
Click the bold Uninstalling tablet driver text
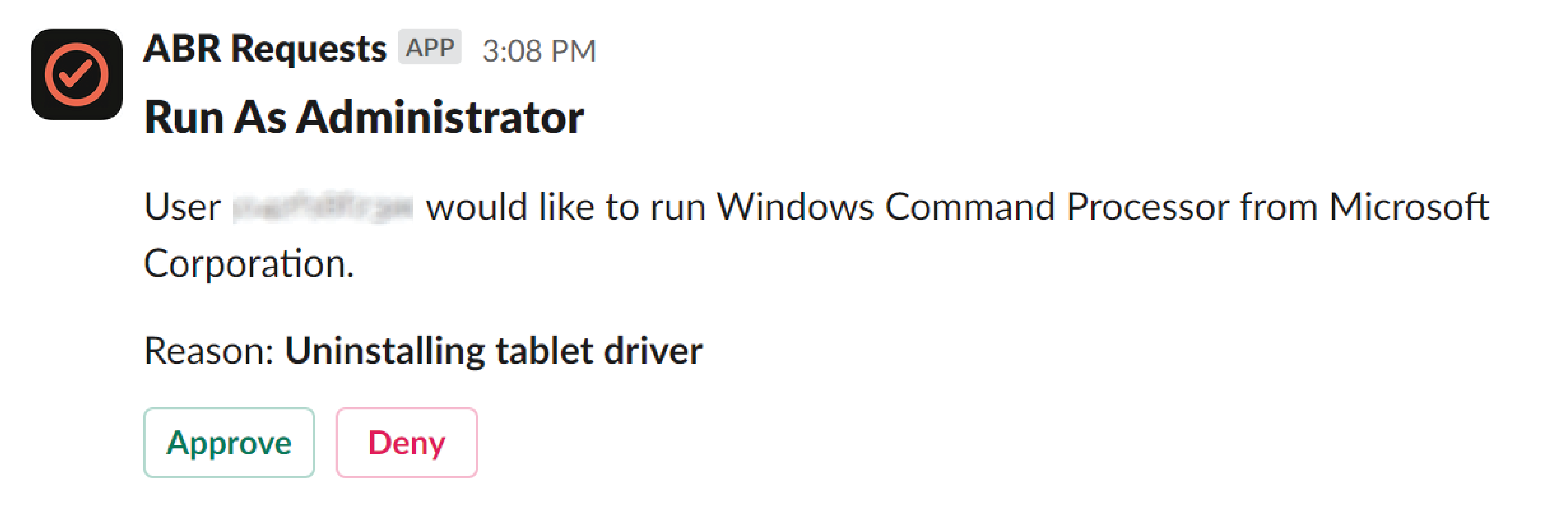click(494, 351)
